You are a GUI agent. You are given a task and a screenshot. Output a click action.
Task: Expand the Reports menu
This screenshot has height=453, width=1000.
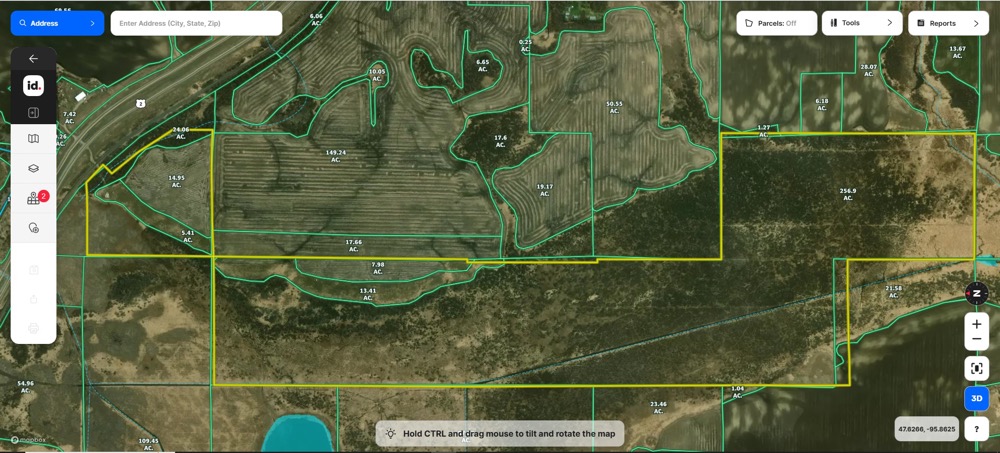tap(947, 23)
